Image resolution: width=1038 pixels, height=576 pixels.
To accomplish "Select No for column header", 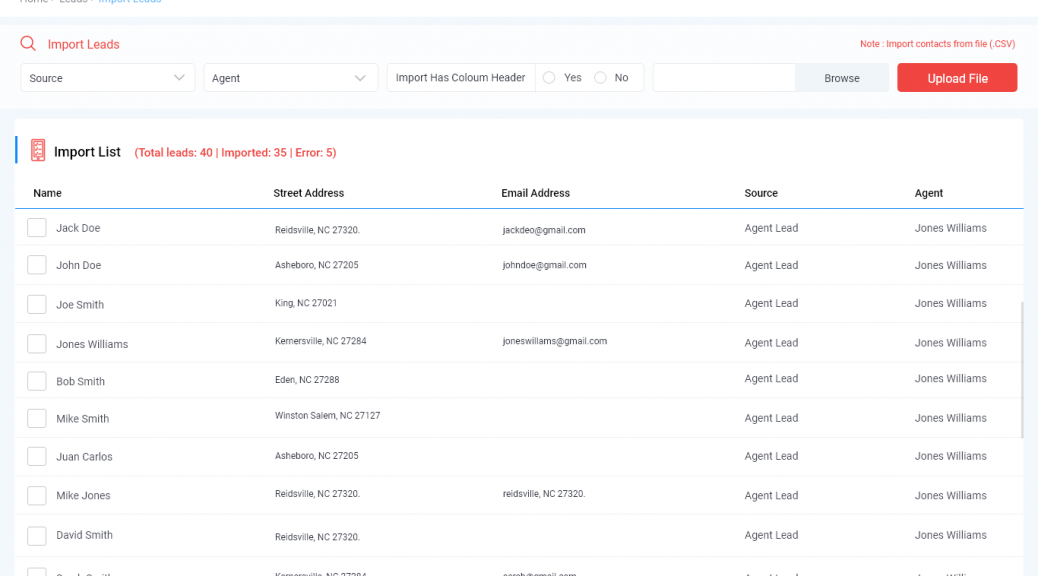I will tap(600, 77).
